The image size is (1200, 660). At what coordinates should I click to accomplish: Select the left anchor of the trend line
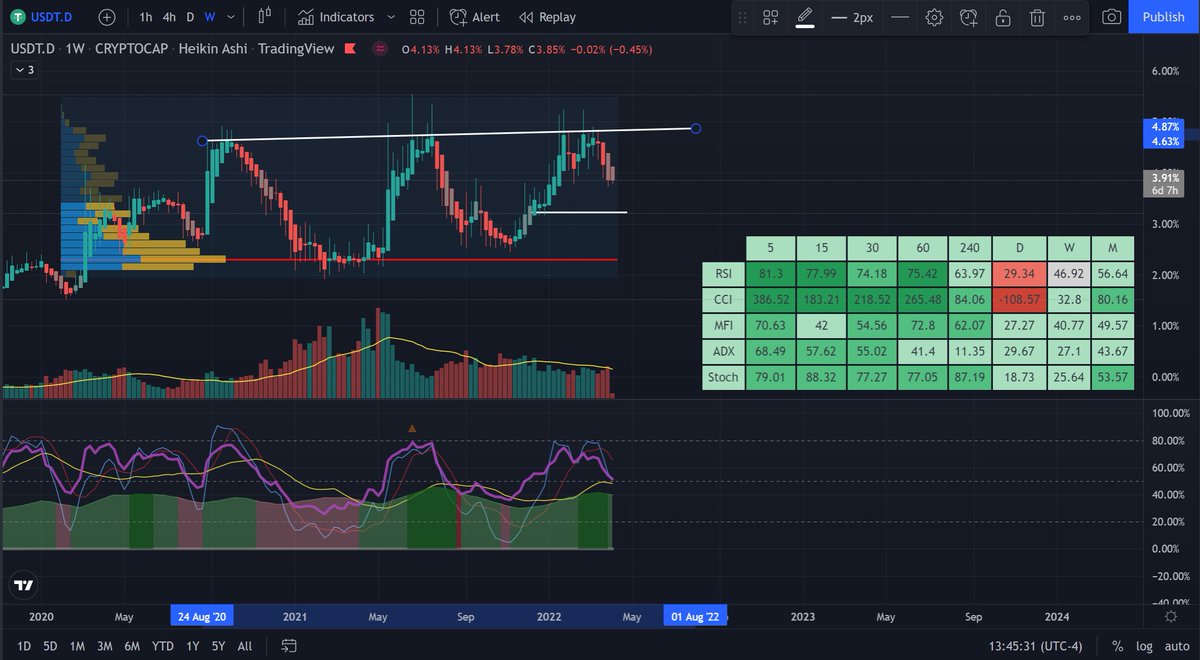(x=202, y=141)
